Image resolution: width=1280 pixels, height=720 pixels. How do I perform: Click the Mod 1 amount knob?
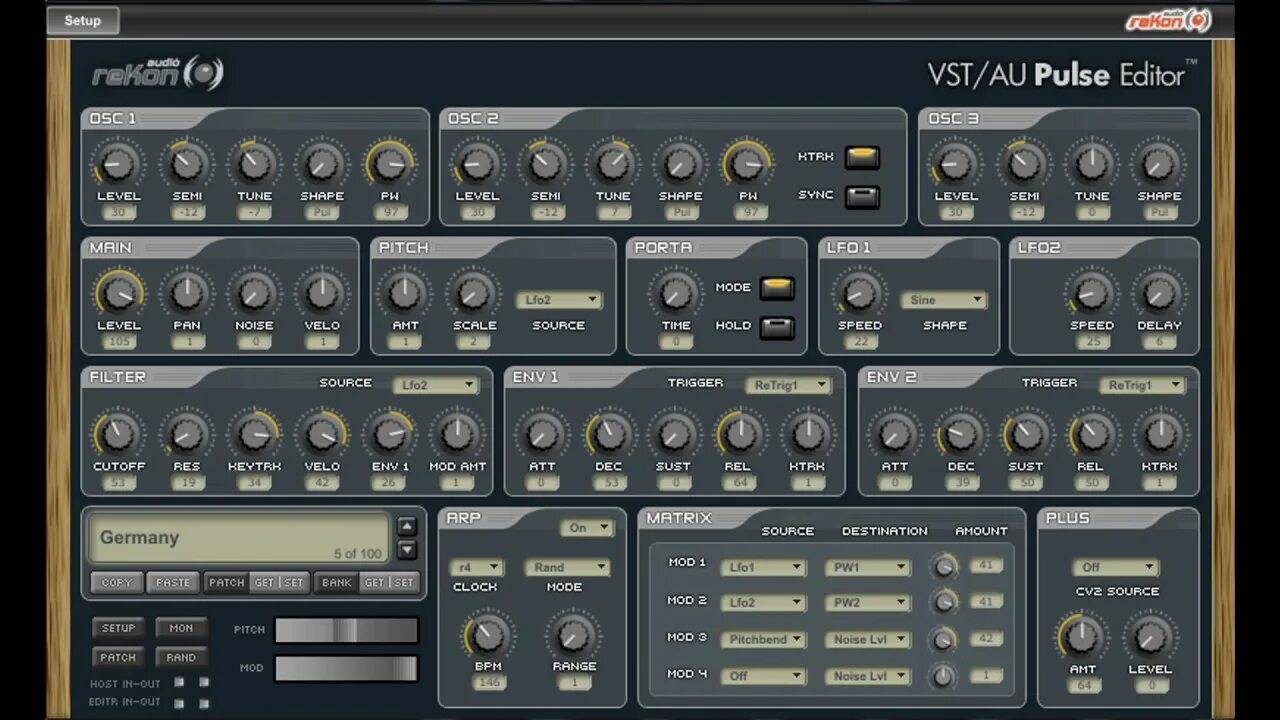point(943,566)
